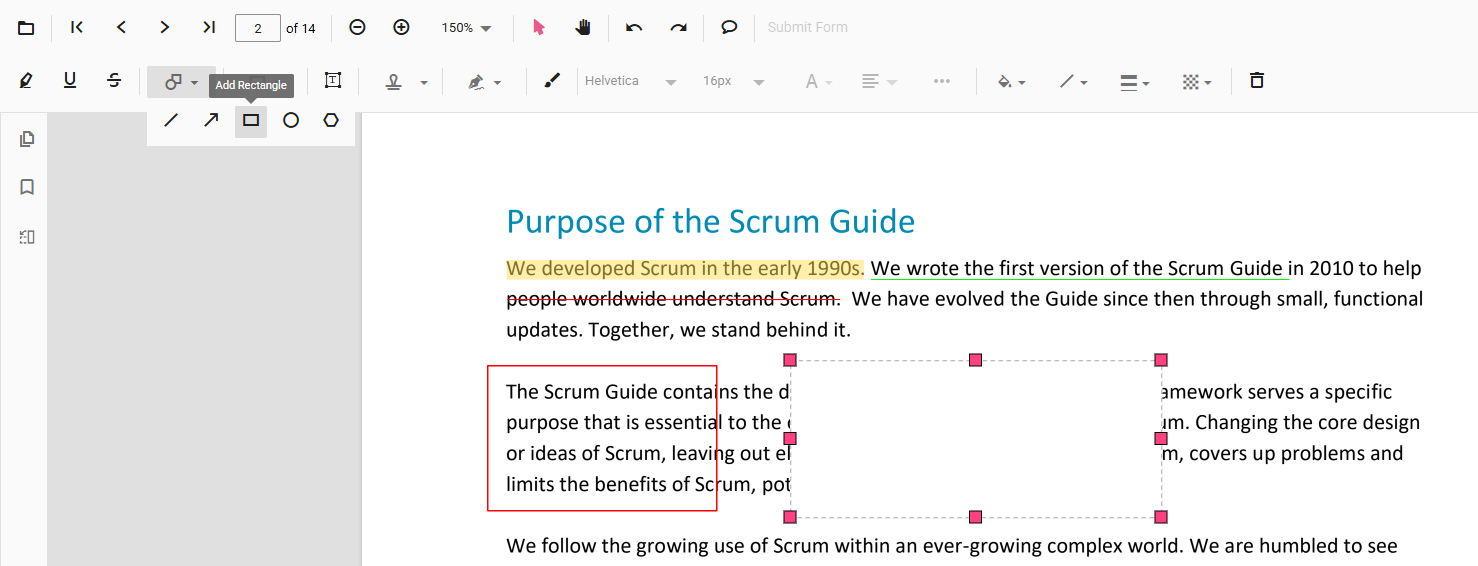
Task: Toggle the underline annotation tool
Action: (70, 81)
